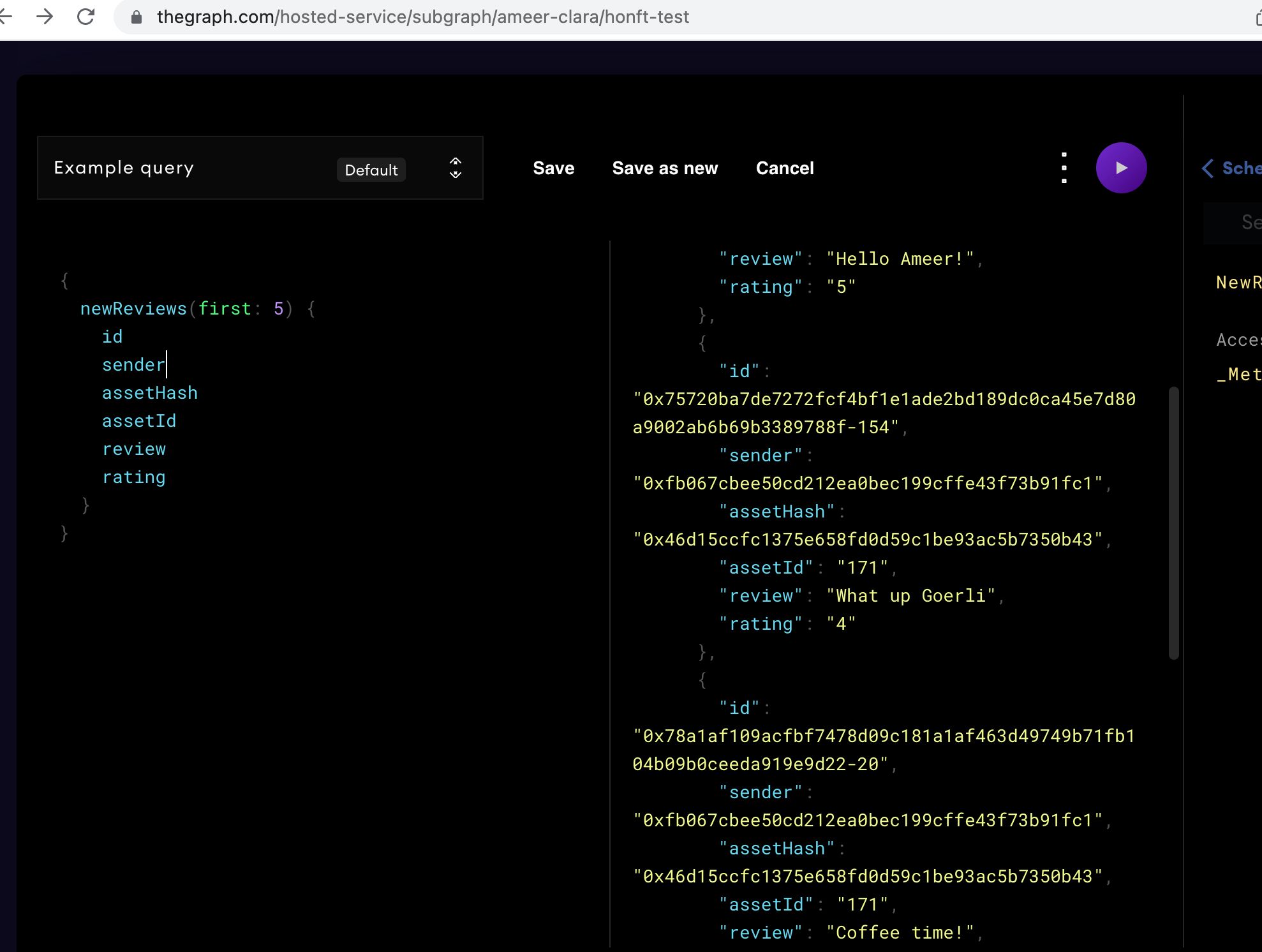The image size is (1262, 952).
Task: Click the browser forward arrow
Action: (x=45, y=17)
